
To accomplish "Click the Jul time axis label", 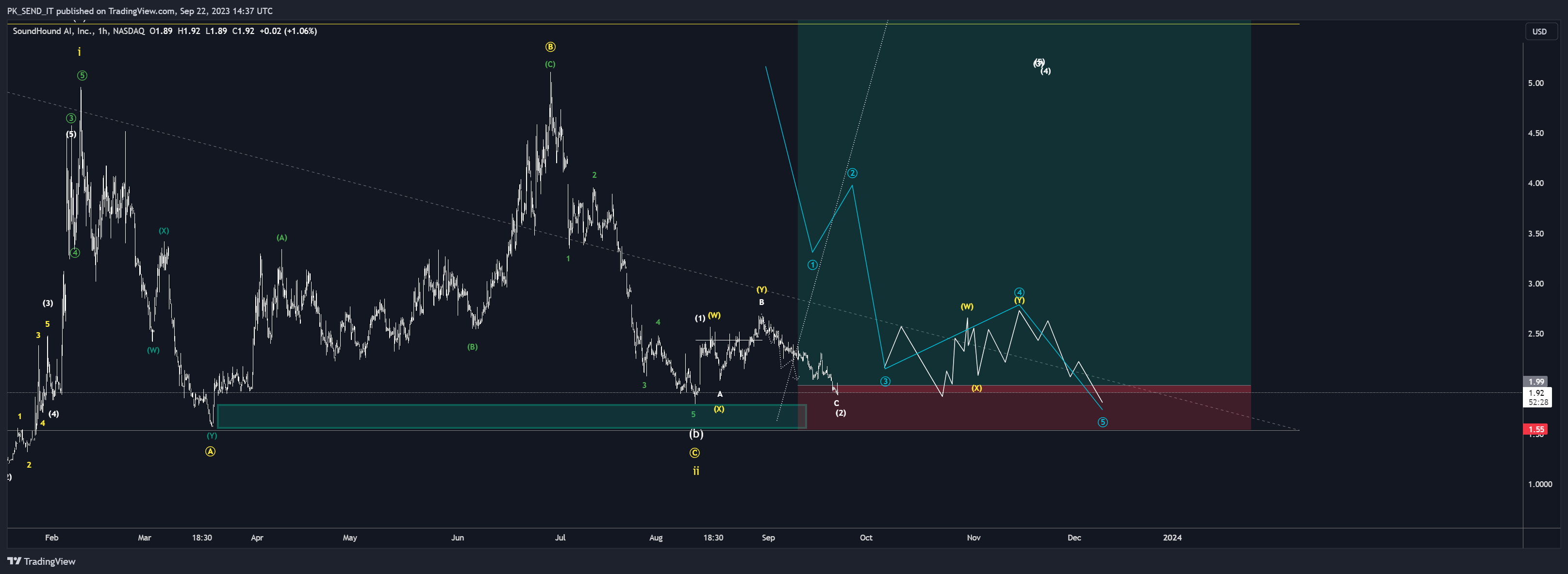I will [560, 538].
